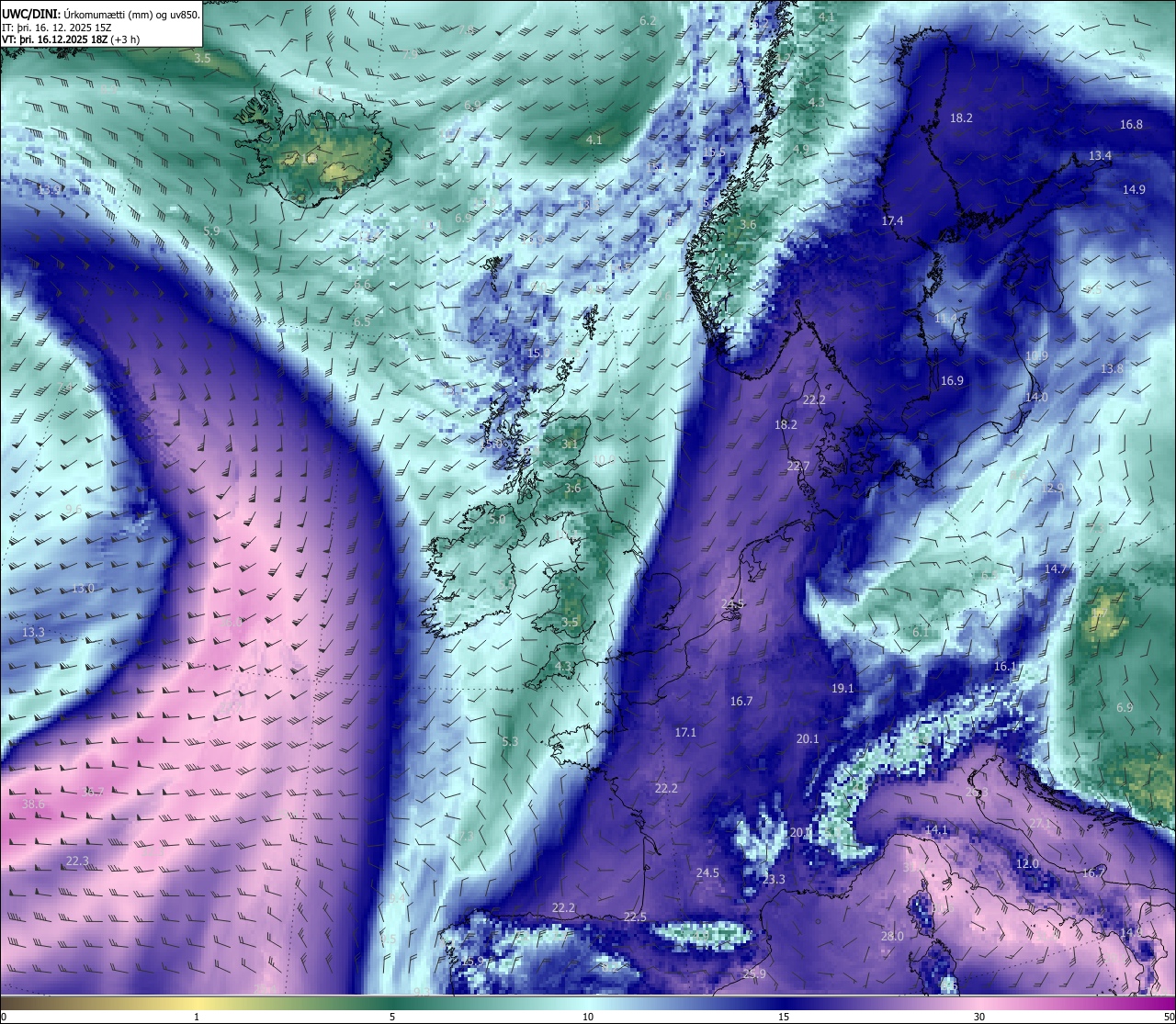Click the 16.8 value on the map

[x=1131, y=124]
